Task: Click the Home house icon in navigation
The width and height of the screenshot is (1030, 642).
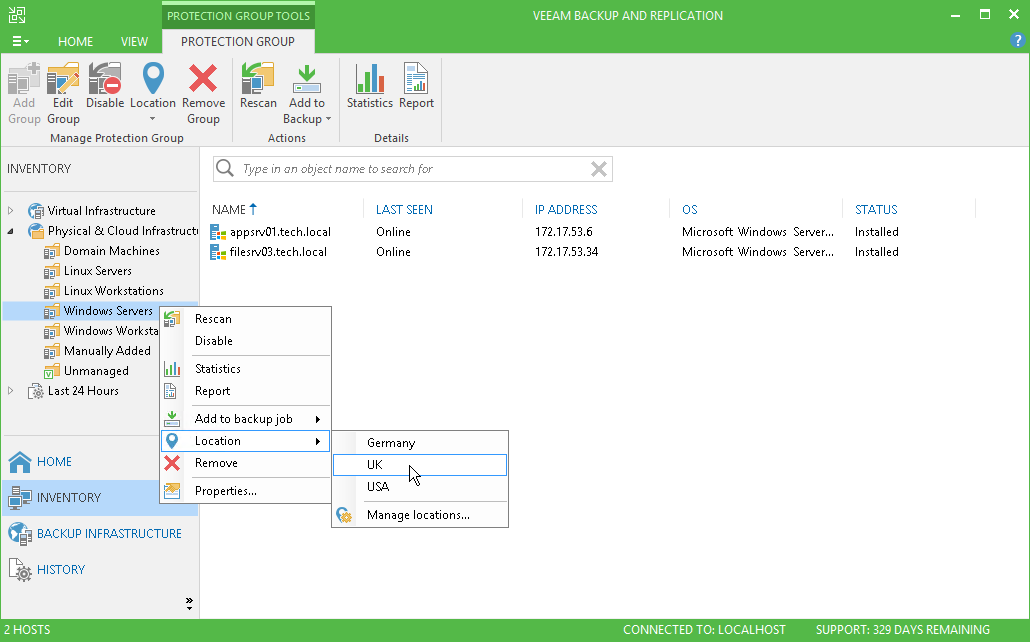Action: [20, 462]
